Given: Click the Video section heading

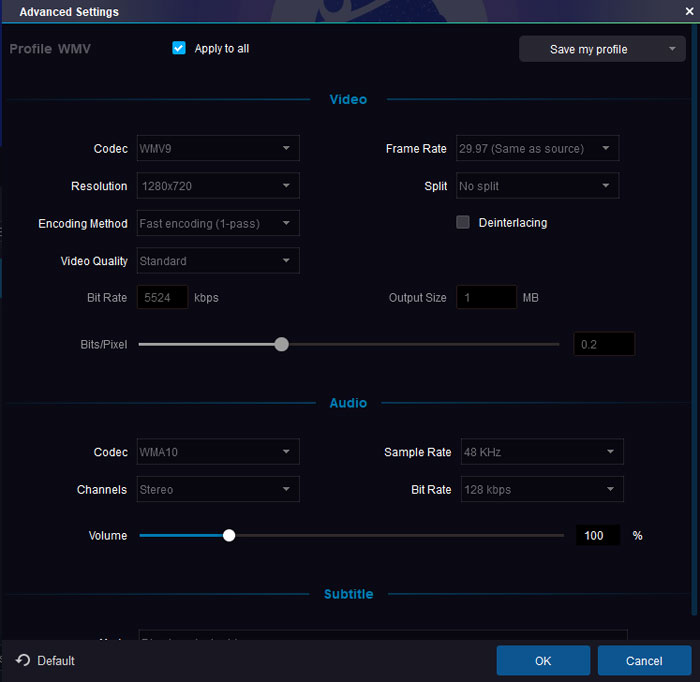Looking at the screenshot, I should pos(348,99).
